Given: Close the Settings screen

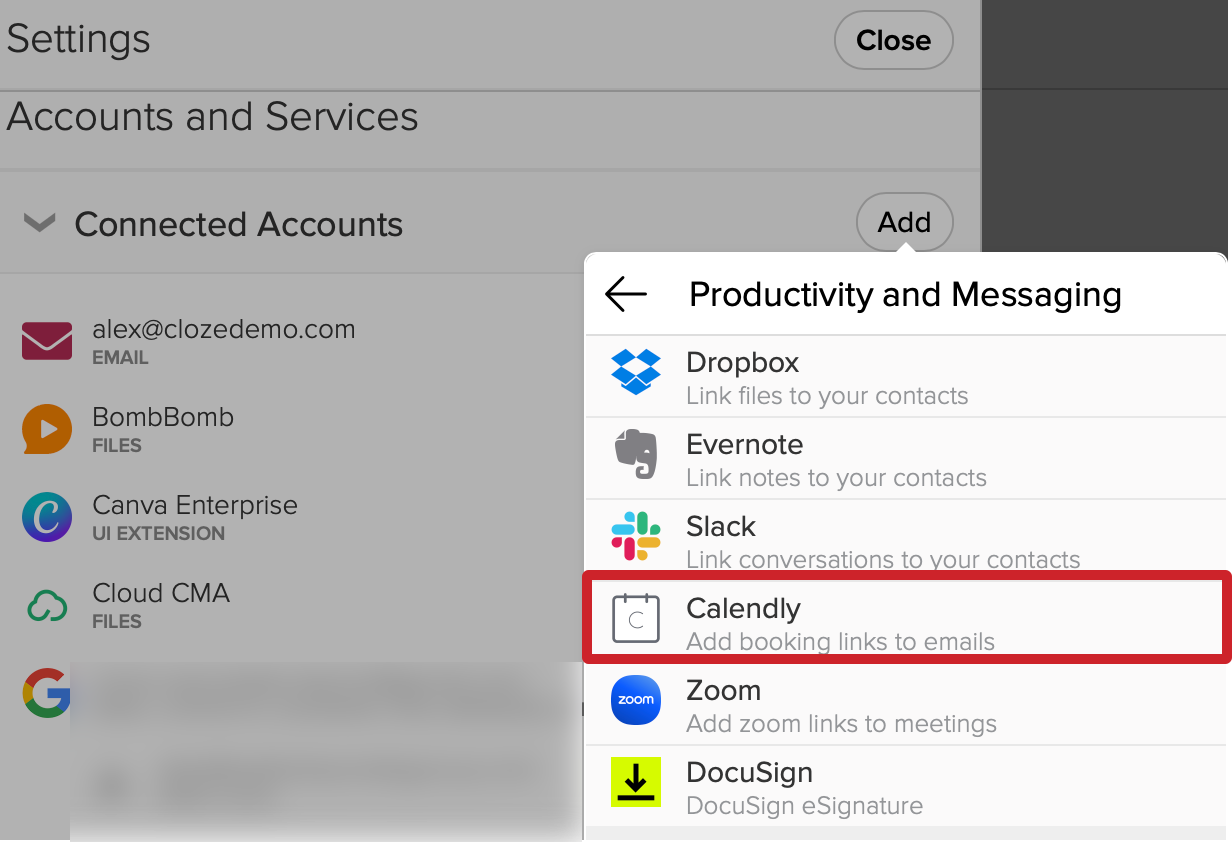Looking at the screenshot, I should tap(893, 40).
